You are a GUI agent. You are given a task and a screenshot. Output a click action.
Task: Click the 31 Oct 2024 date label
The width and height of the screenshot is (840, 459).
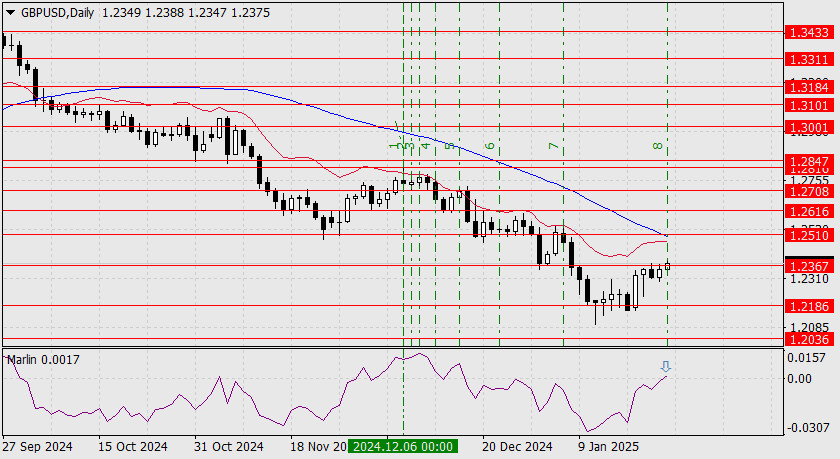[x=228, y=447]
